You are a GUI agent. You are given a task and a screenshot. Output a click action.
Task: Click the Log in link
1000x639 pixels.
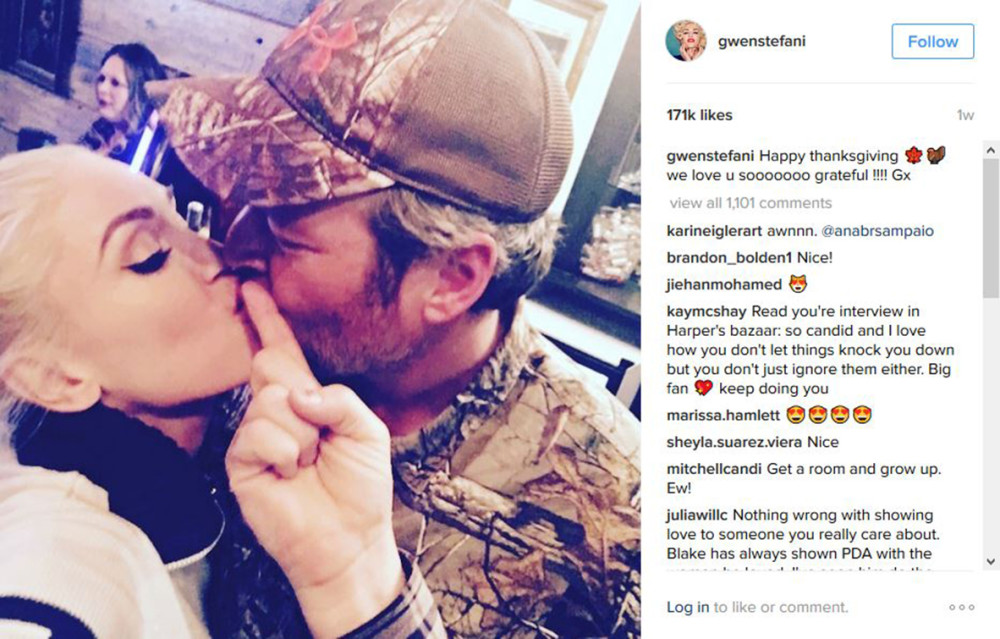tap(688, 607)
